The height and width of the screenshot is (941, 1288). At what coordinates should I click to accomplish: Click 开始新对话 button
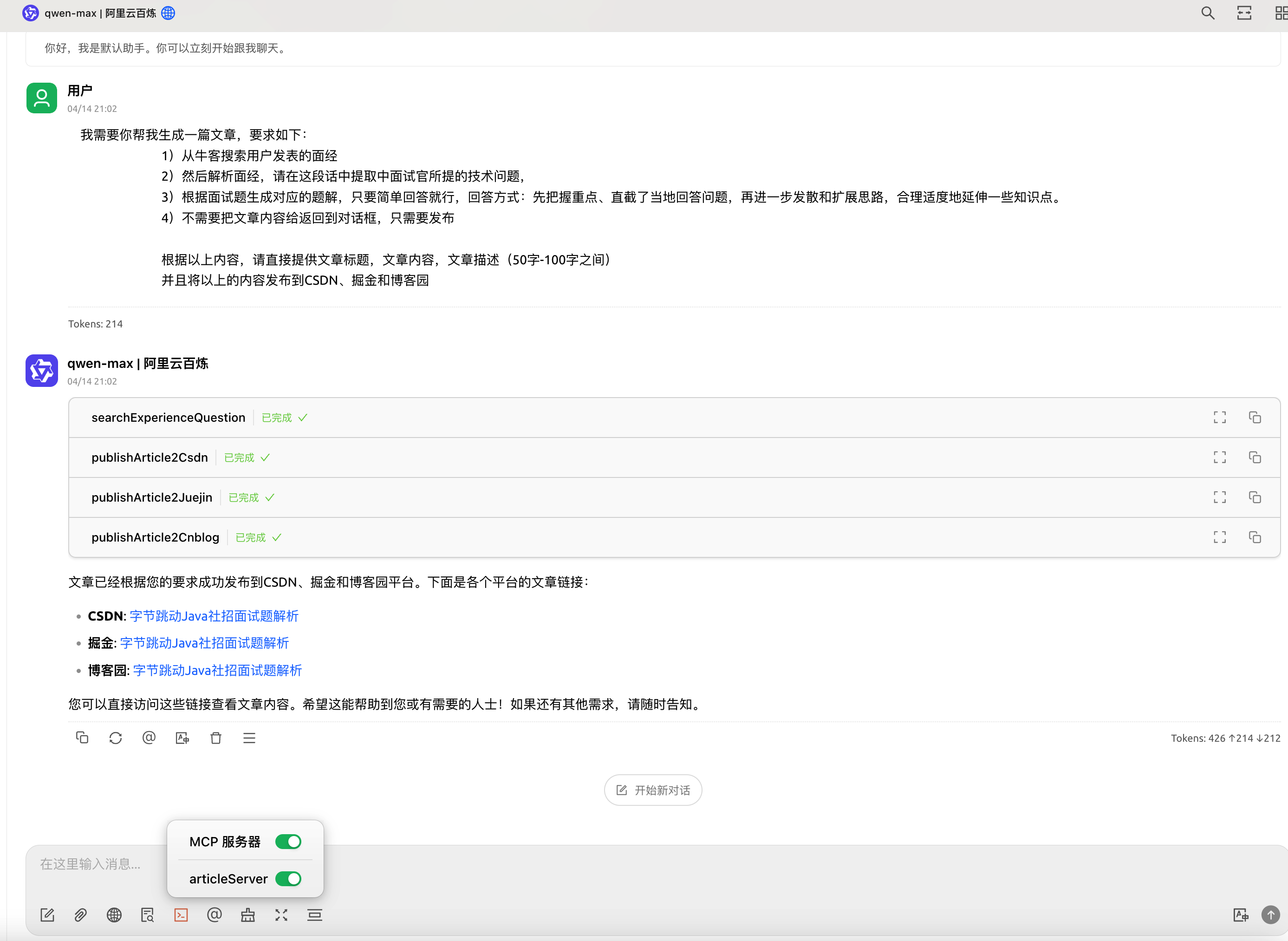pyautogui.click(x=652, y=790)
